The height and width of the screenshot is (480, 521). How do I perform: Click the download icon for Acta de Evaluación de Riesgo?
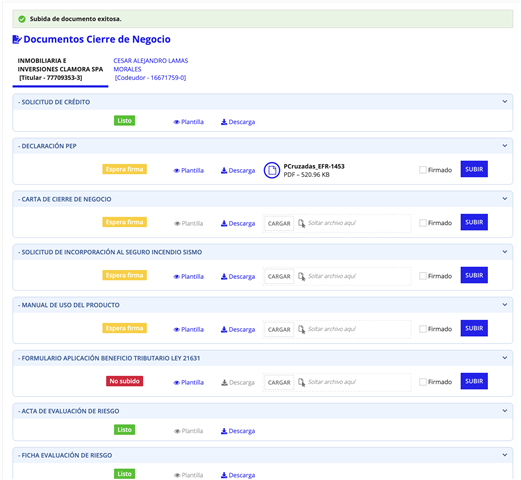coord(224,431)
